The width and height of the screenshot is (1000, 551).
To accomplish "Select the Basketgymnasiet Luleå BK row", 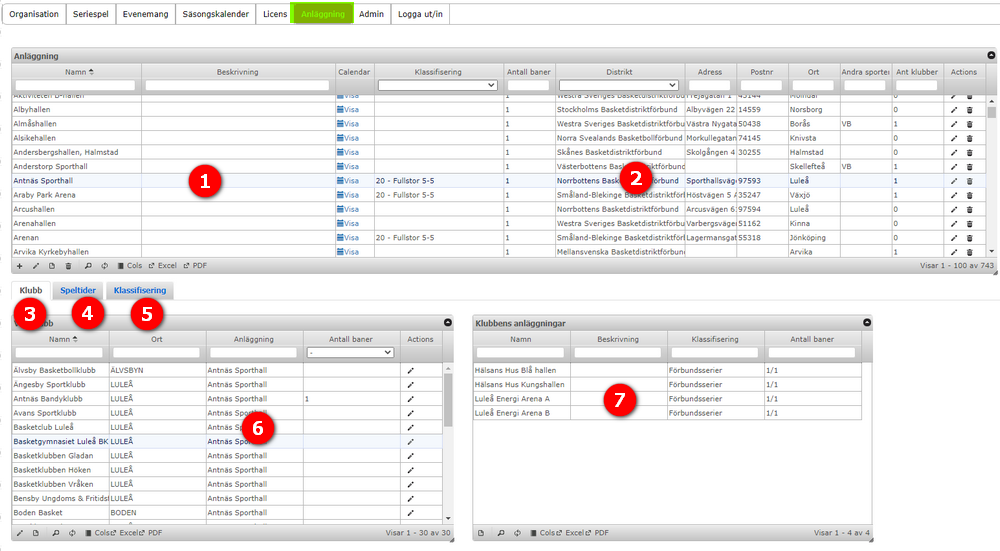I will pos(227,441).
